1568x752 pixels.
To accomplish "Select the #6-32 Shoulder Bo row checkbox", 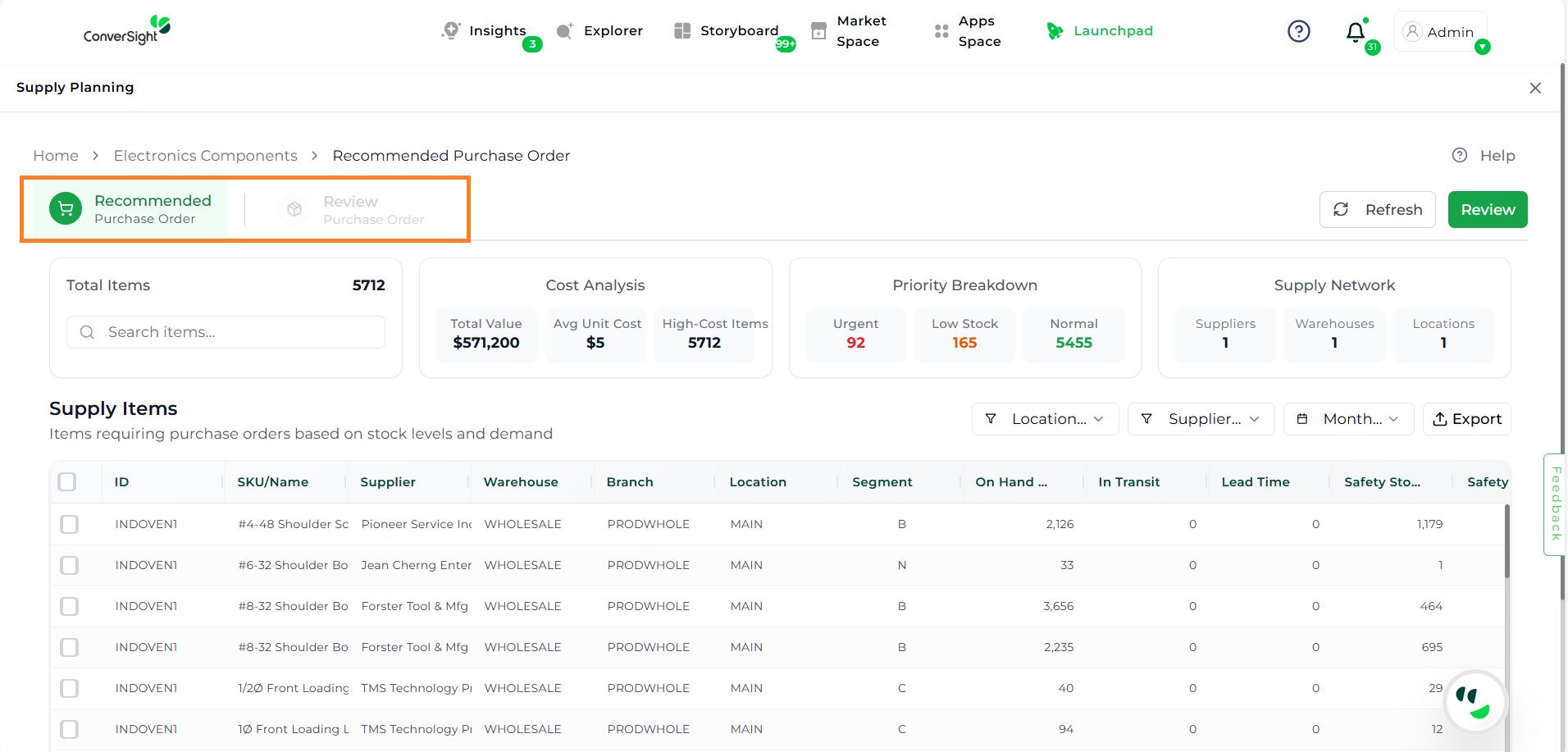I will pos(70,565).
